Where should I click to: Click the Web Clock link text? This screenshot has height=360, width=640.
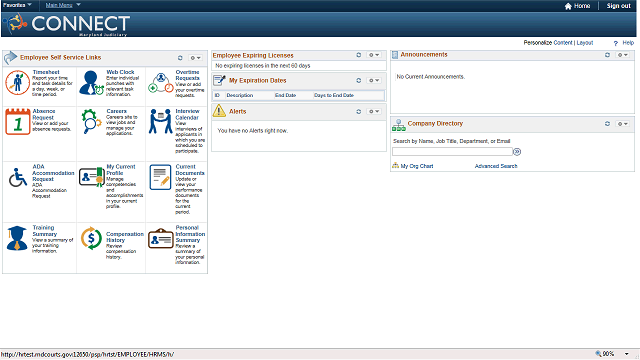point(120,72)
